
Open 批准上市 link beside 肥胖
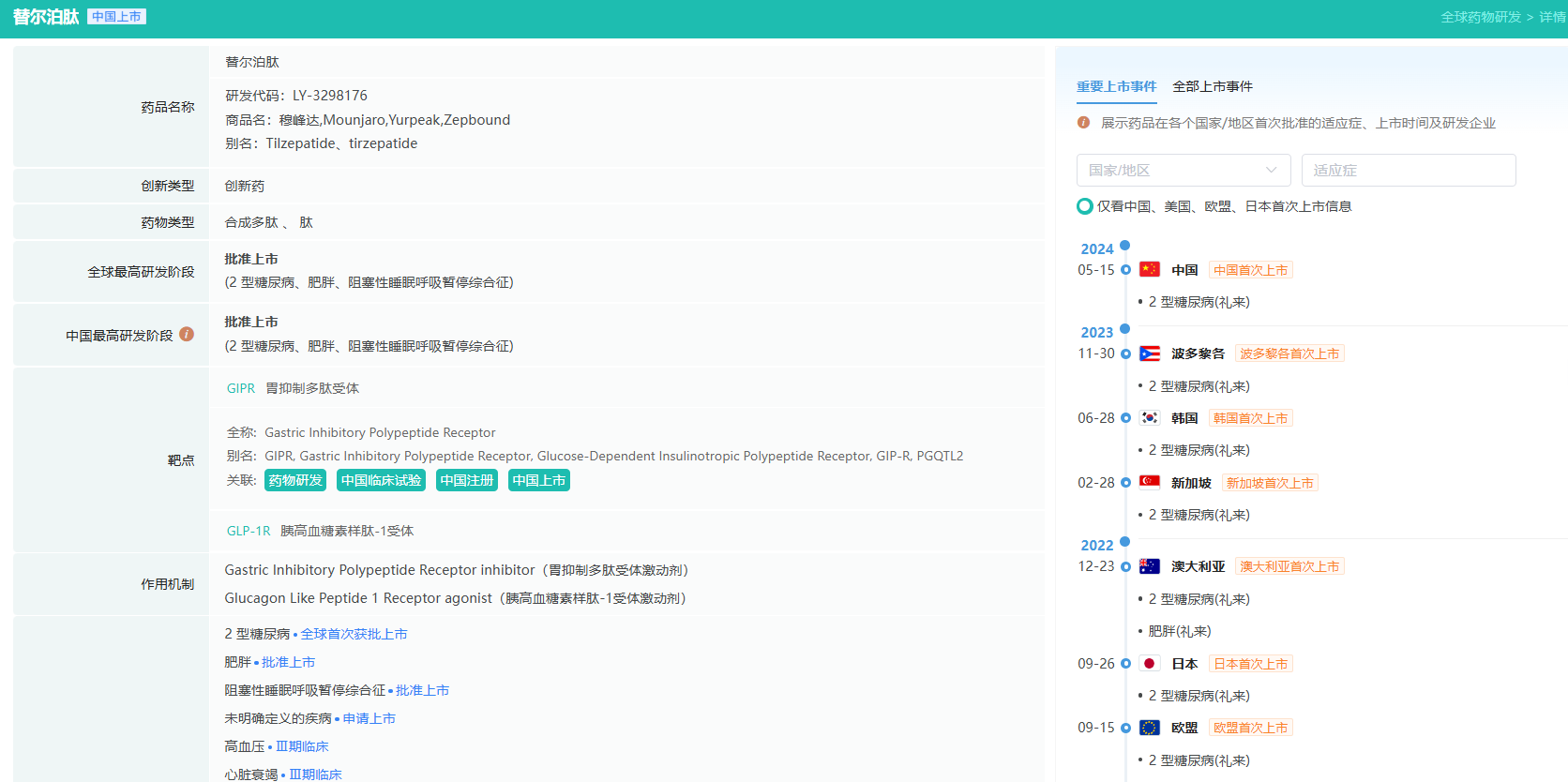pos(288,662)
